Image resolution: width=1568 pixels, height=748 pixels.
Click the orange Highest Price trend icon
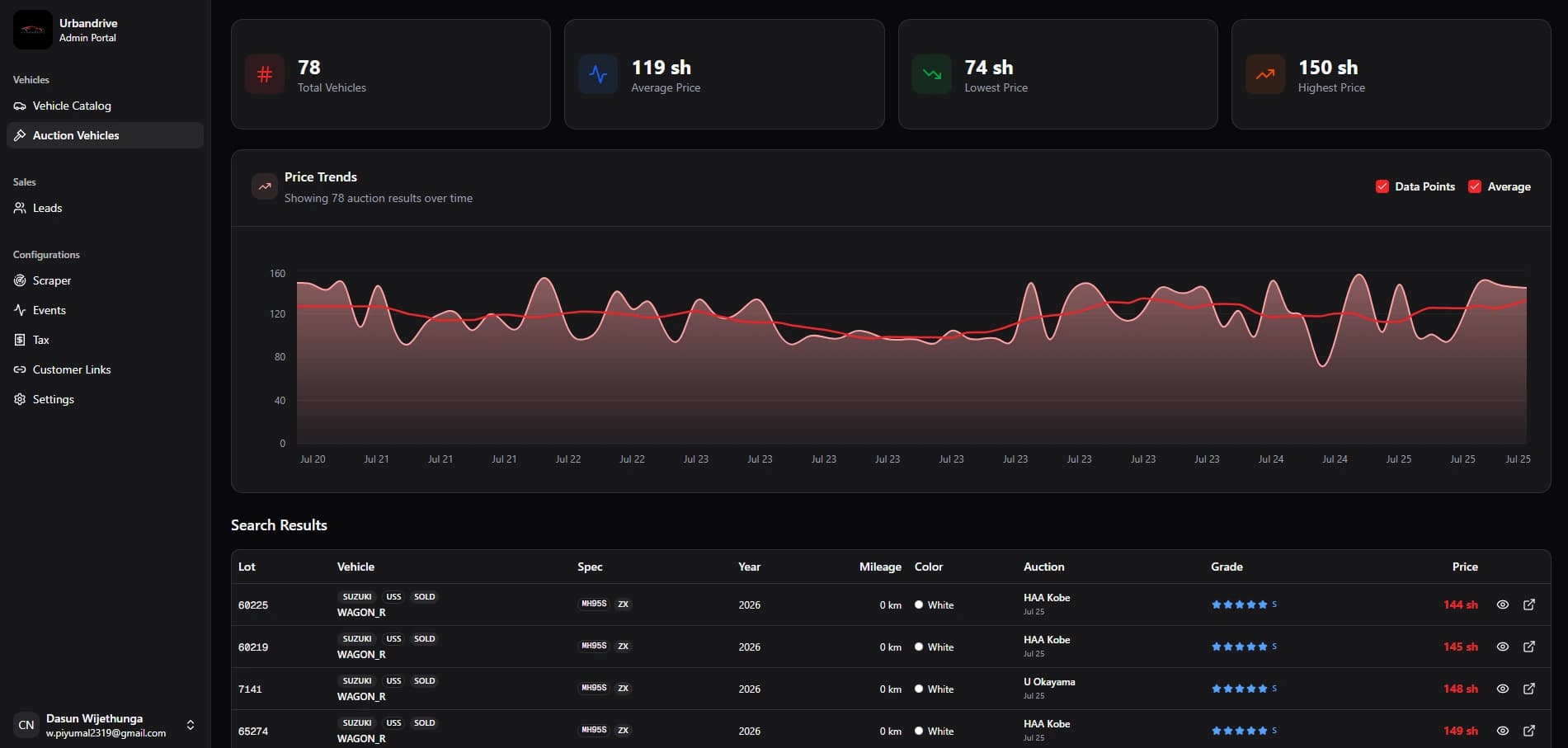click(x=1265, y=75)
